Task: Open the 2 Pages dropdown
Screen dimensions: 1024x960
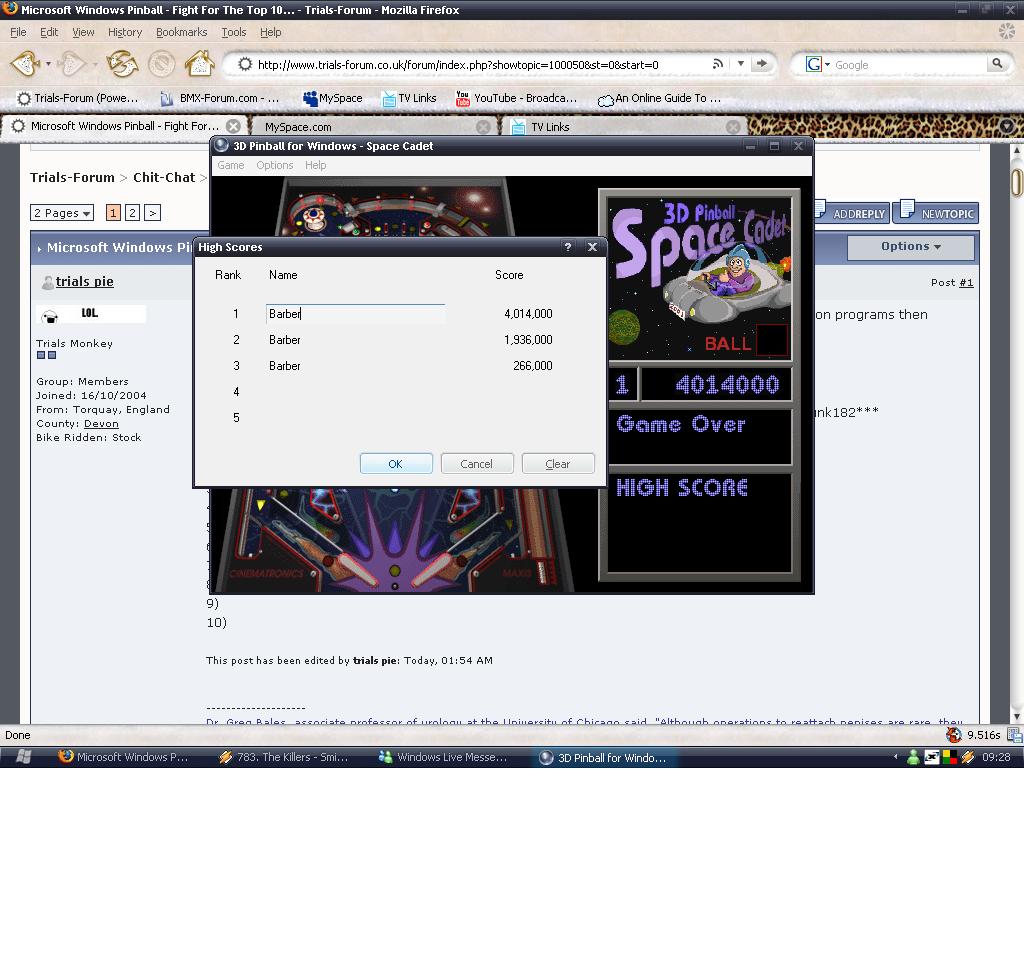Action: coord(62,213)
